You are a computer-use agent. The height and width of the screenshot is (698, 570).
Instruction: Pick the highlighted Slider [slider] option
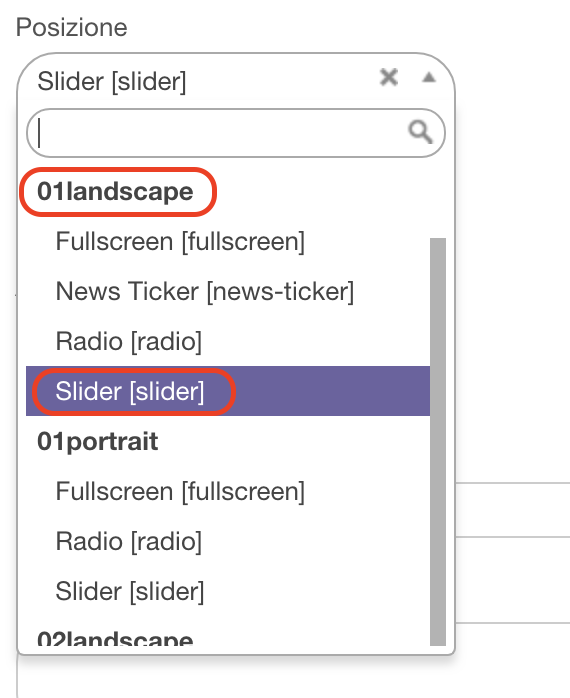coord(228,391)
